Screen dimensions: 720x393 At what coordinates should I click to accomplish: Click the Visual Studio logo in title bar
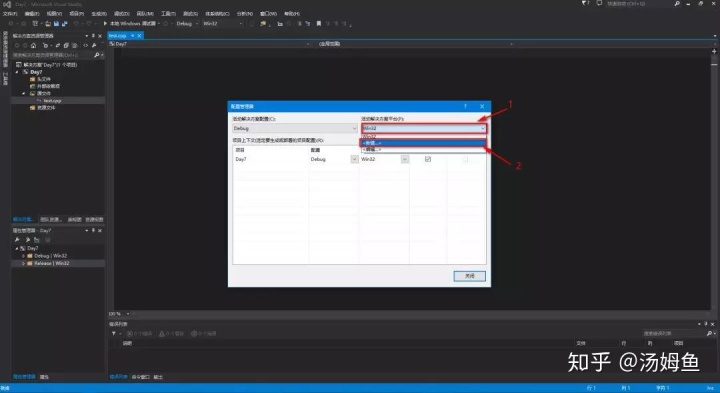(x=6, y=4)
